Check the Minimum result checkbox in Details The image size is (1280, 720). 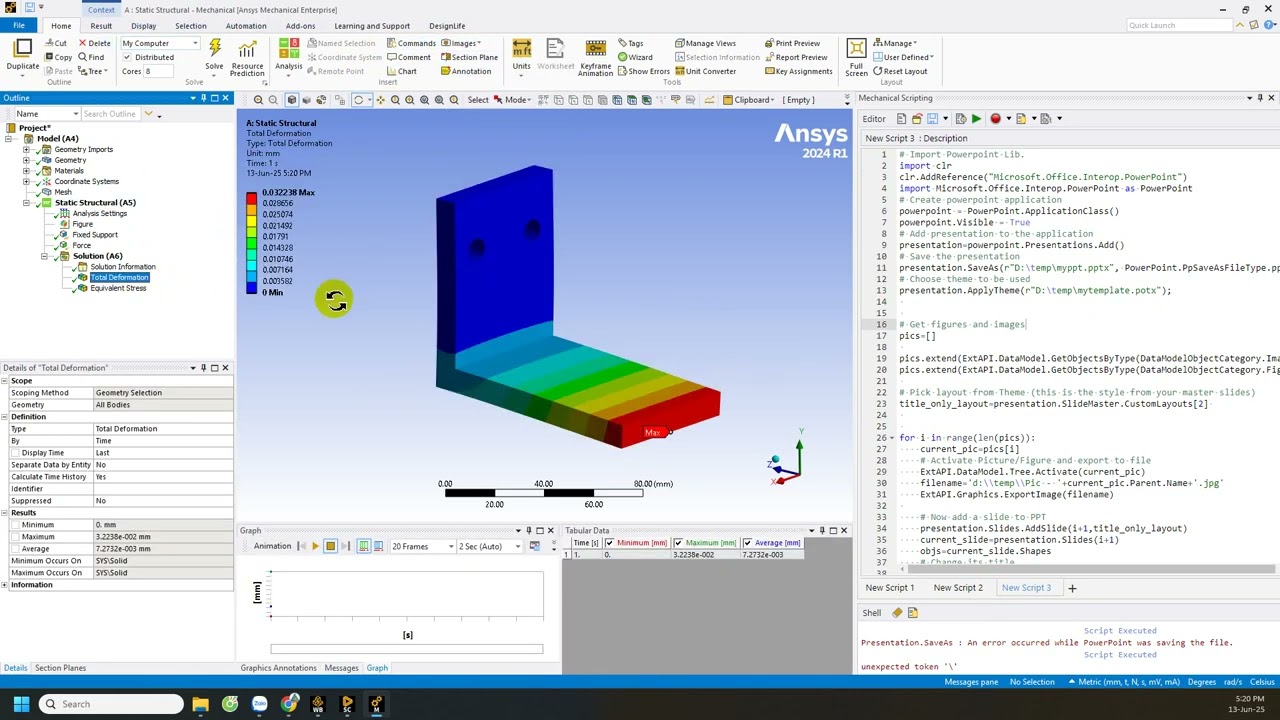(16, 525)
